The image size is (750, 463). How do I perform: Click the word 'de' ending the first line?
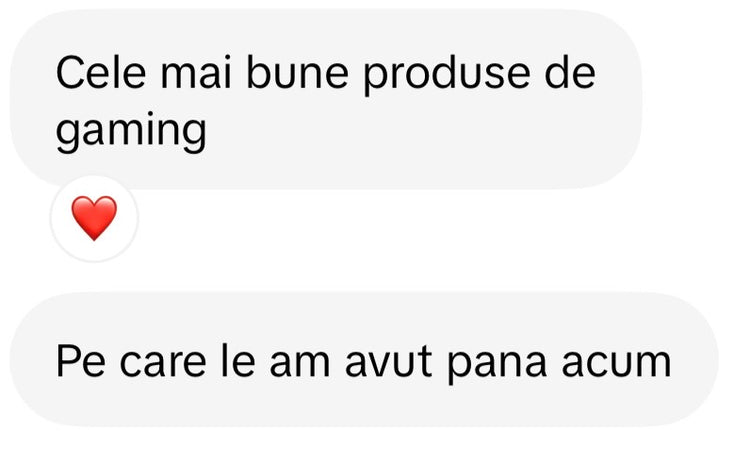point(570,72)
